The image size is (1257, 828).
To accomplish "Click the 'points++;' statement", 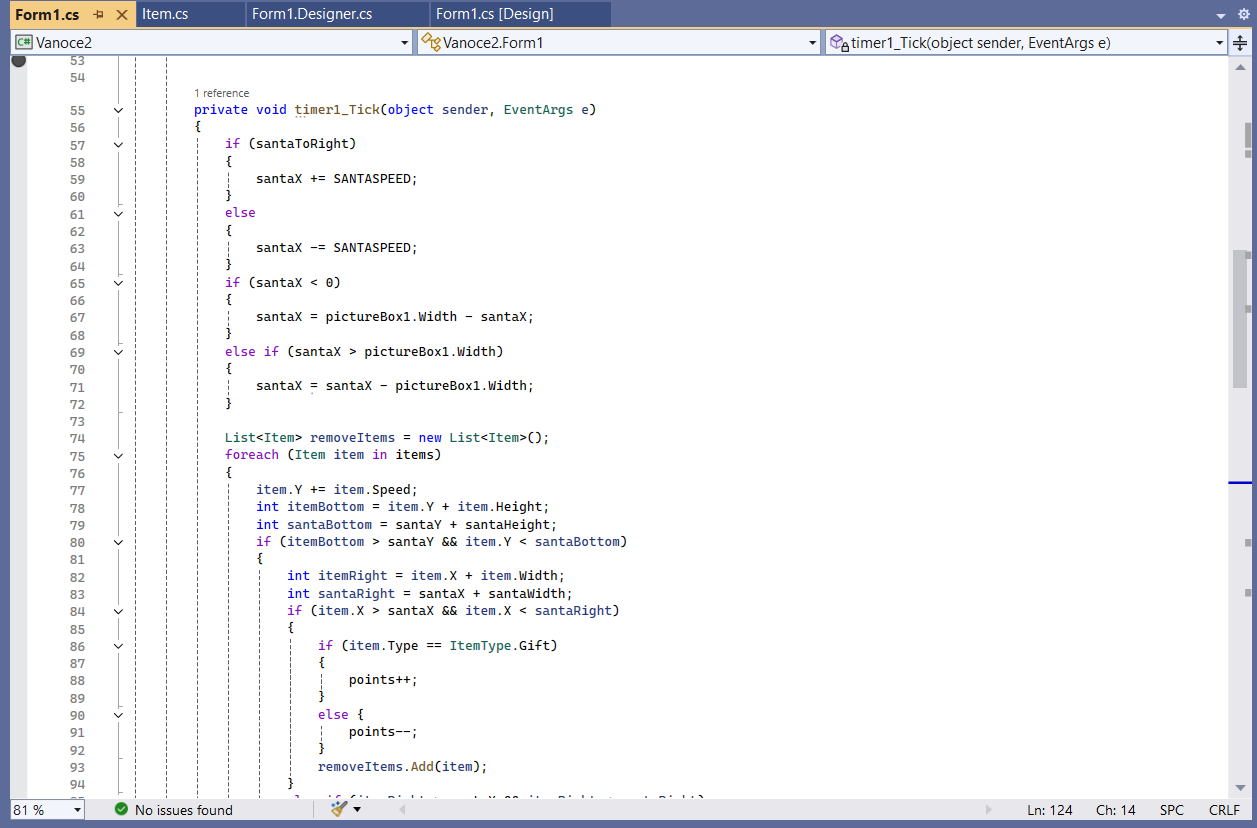I will pyautogui.click(x=383, y=680).
